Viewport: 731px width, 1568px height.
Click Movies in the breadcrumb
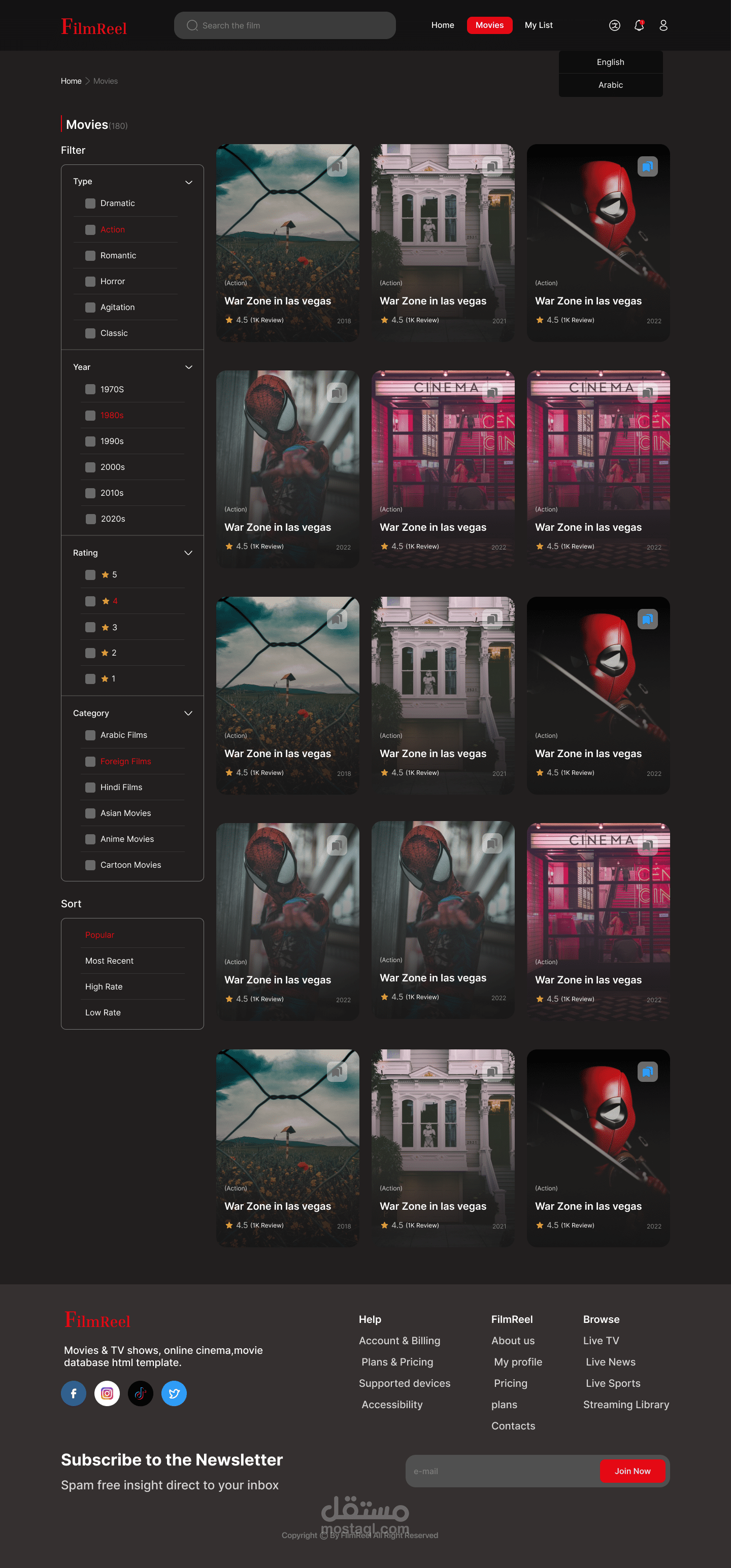tap(106, 81)
